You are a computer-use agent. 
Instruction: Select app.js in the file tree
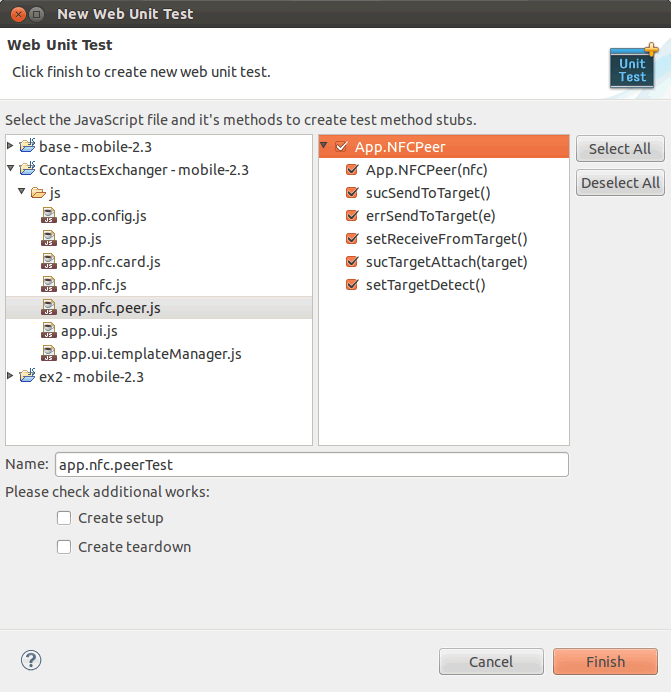(81, 239)
